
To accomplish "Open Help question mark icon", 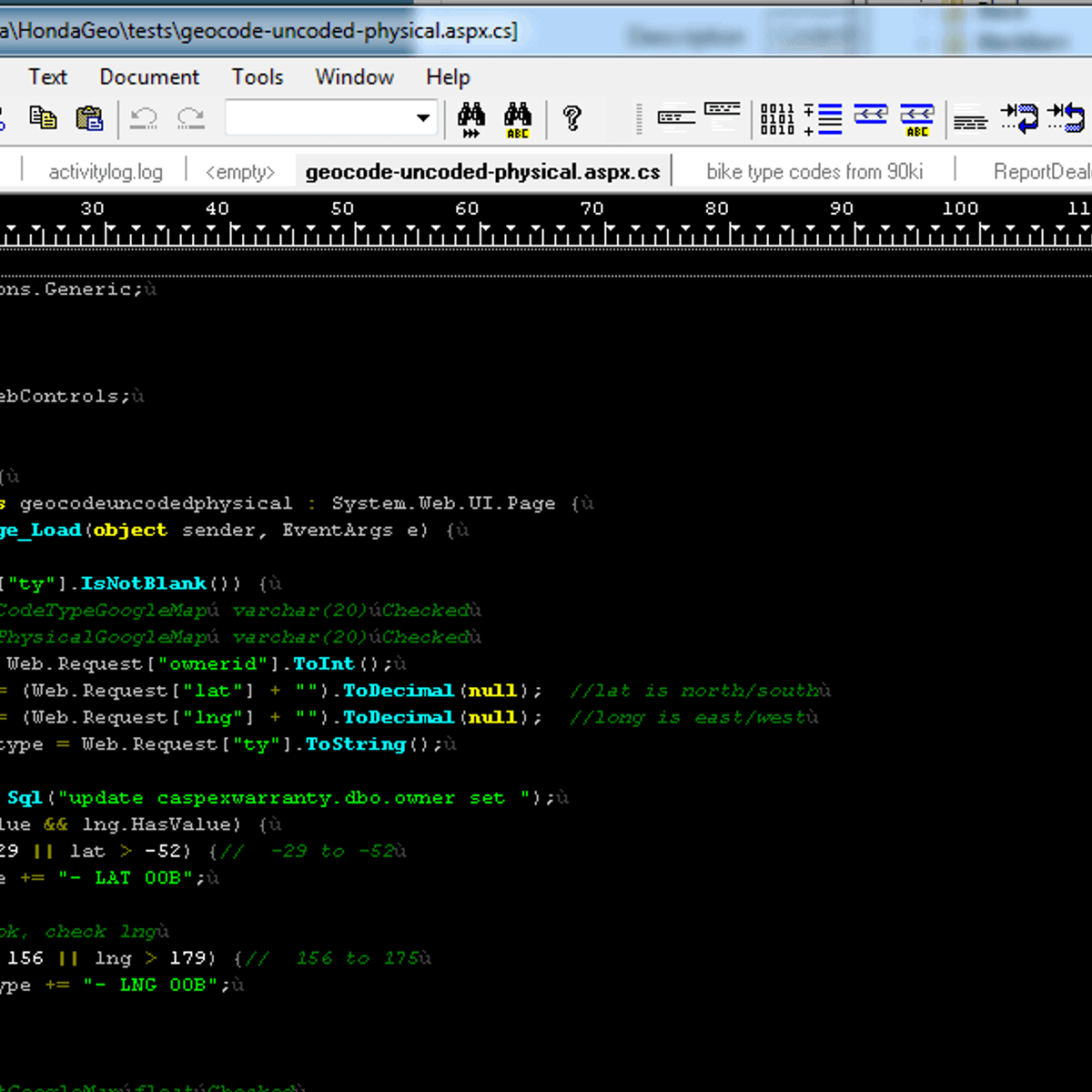I will click(572, 118).
